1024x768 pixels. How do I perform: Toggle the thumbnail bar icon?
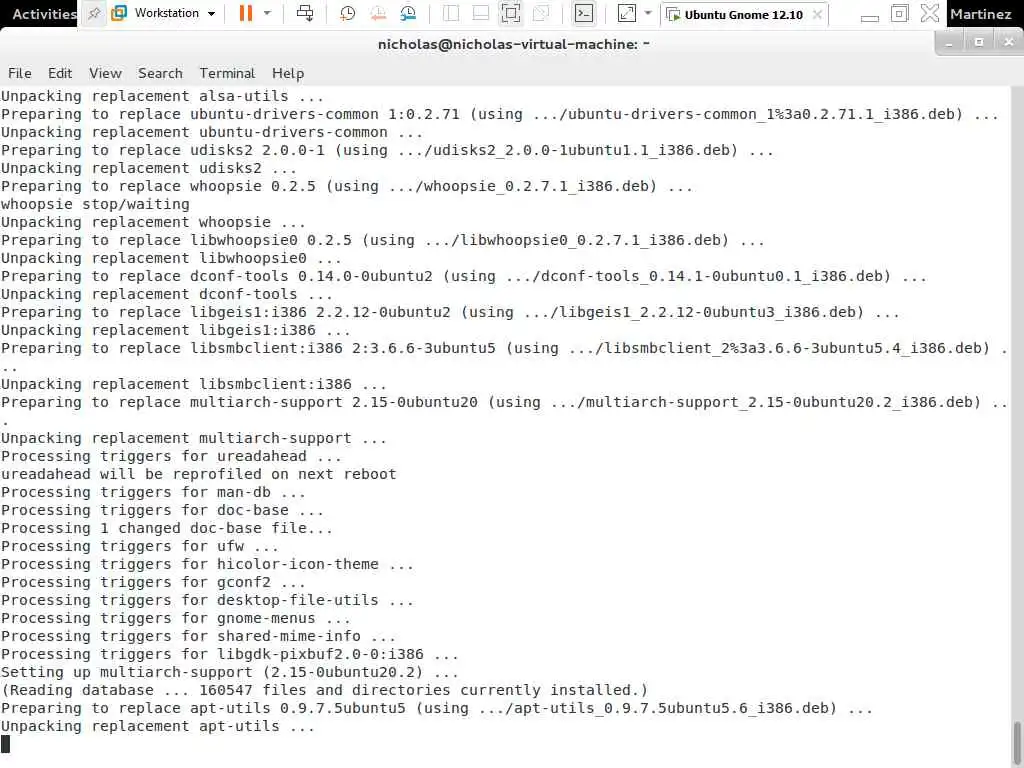click(x=481, y=13)
